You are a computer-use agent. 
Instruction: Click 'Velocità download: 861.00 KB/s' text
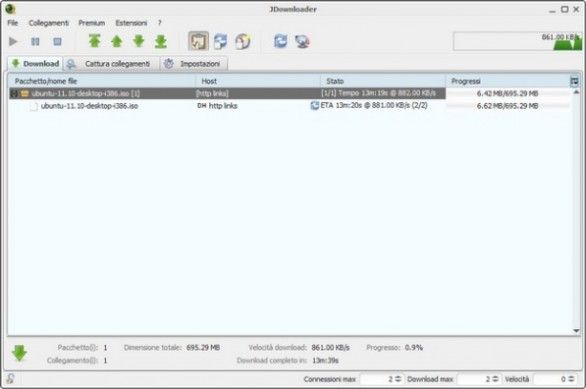[x=299, y=348]
